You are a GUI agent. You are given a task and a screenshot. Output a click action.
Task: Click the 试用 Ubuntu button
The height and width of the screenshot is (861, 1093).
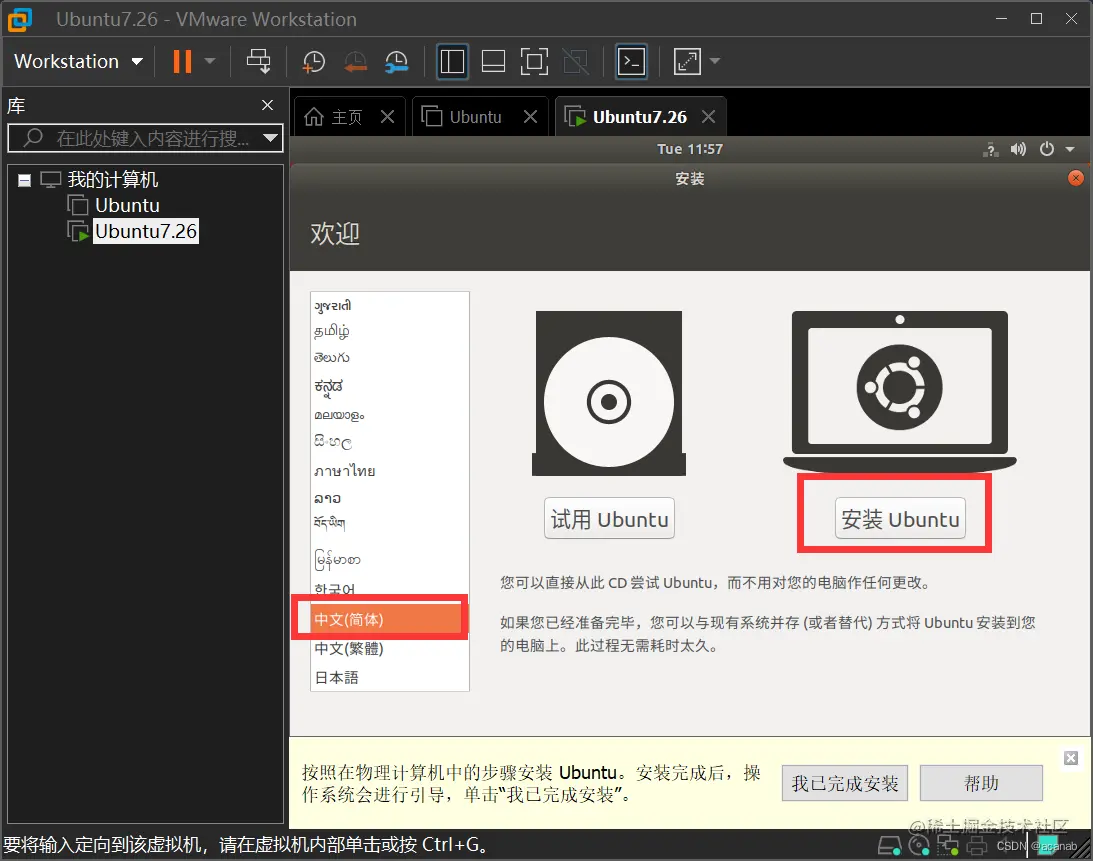coord(609,519)
